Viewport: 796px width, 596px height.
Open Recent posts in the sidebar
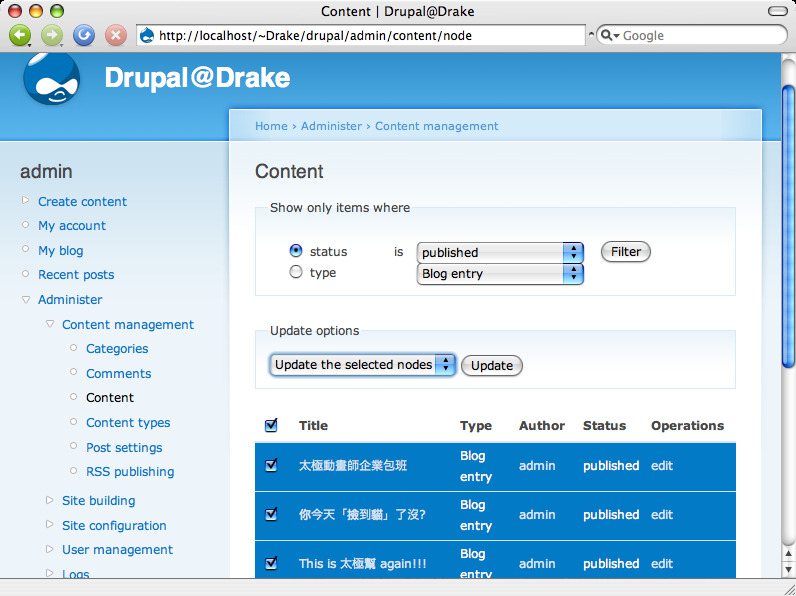[x=76, y=275]
